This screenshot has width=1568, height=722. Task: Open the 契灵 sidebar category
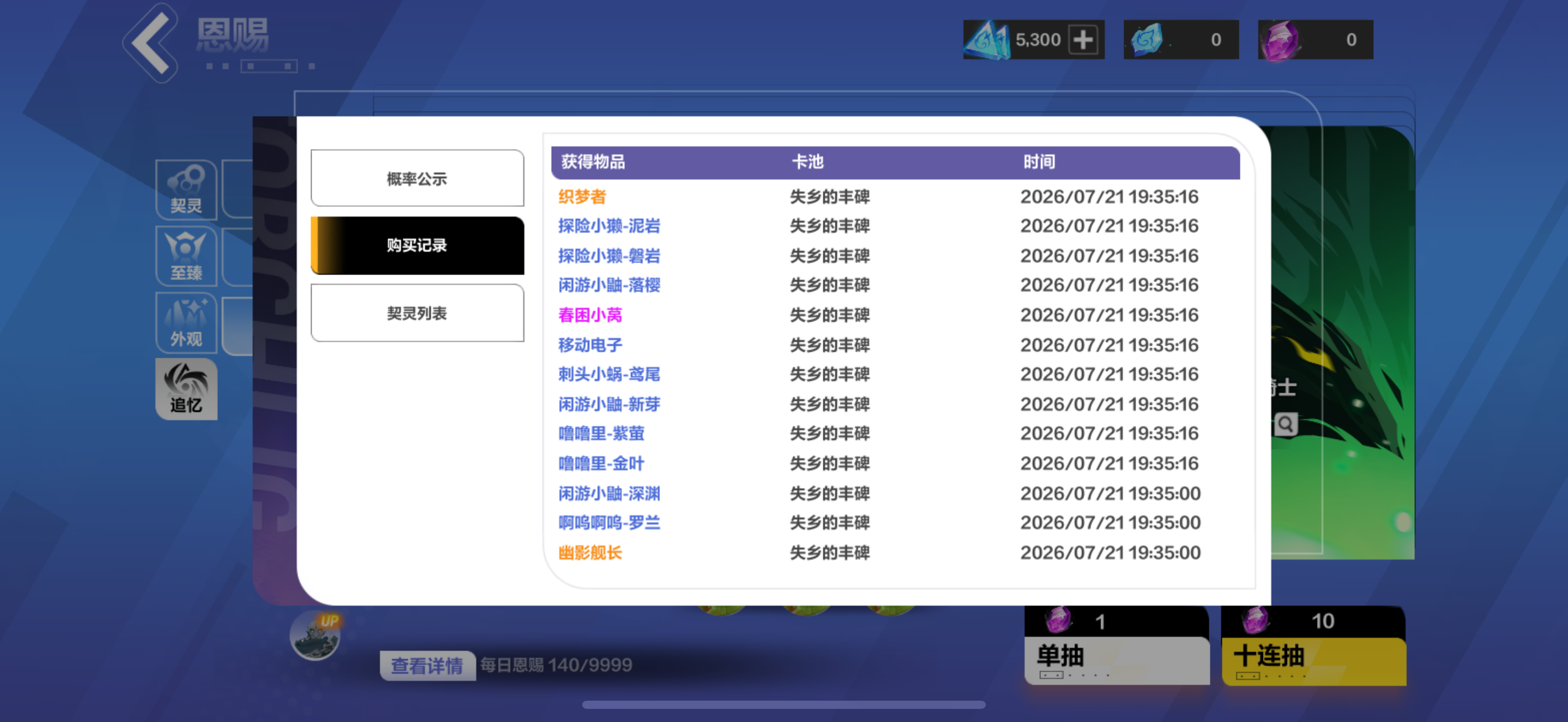coord(186,189)
